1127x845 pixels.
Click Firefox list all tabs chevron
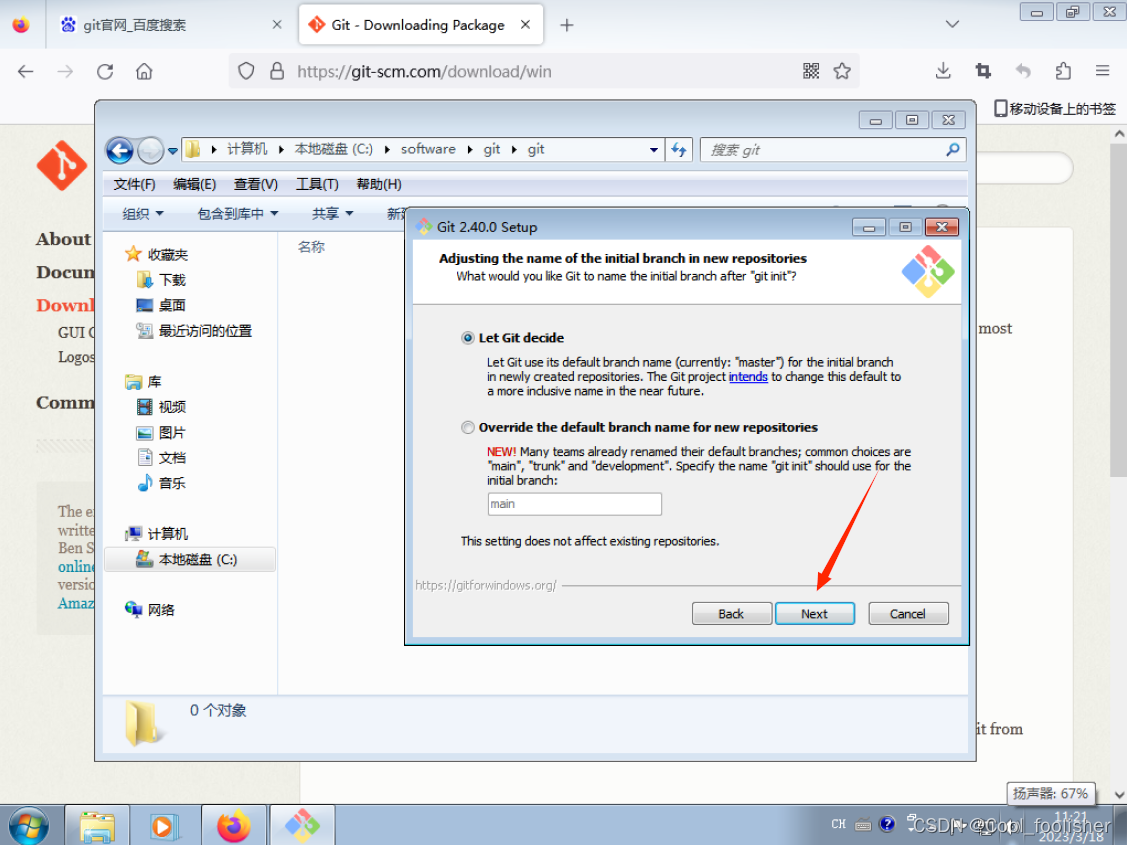click(x=952, y=24)
